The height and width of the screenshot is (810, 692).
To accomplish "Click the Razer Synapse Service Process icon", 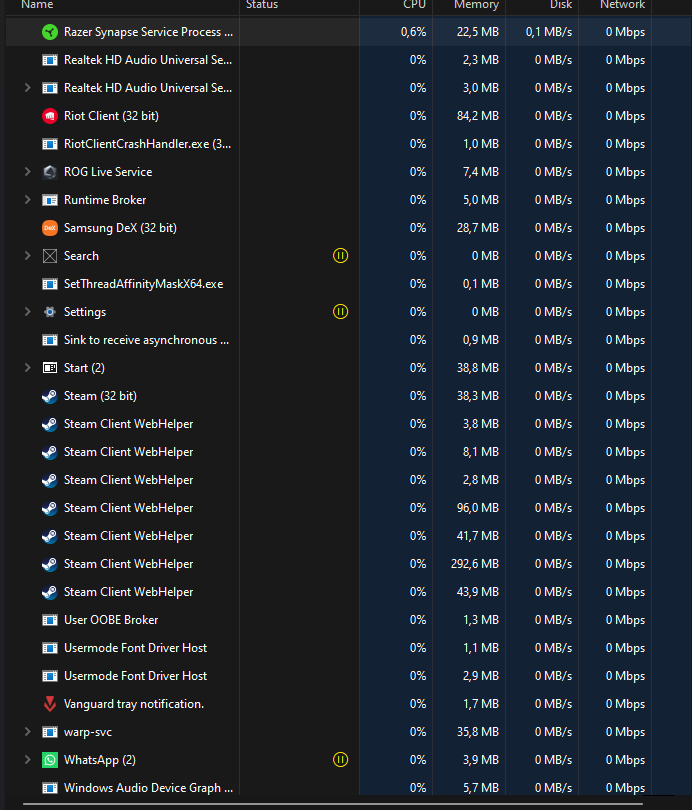I will (50, 32).
